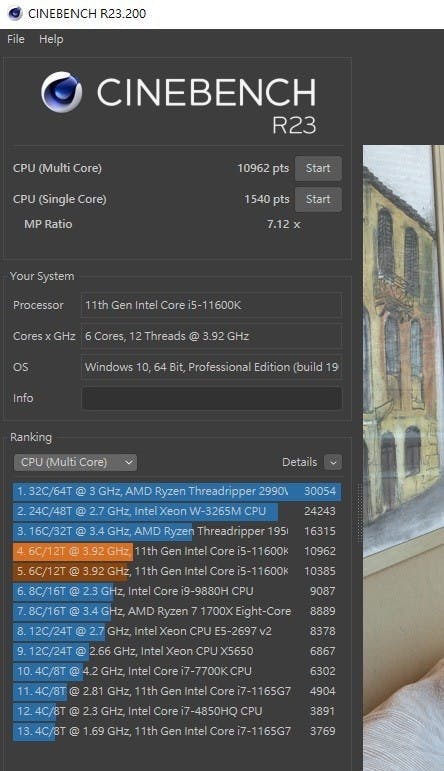The height and width of the screenshot is (771, 444).
Task: Open the Help menu
Action: 51,39
